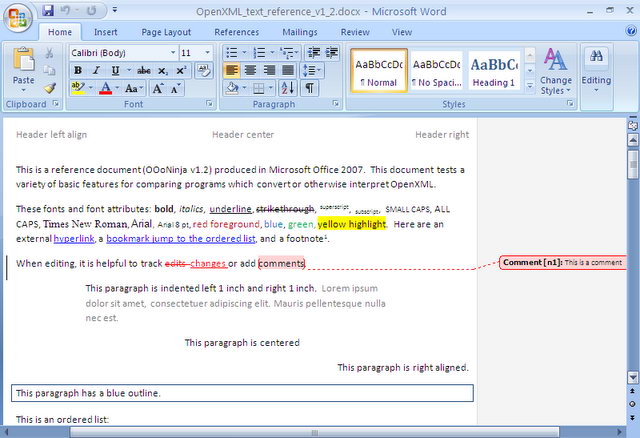Open Change Styles menu
640x438 pixels.
[x=556, y=72]
